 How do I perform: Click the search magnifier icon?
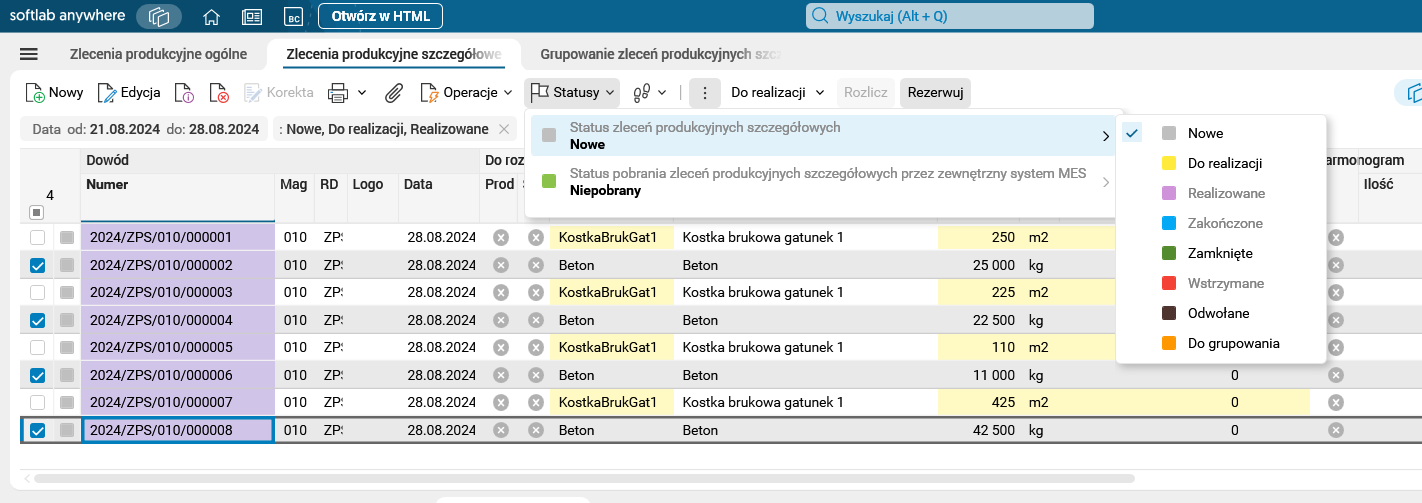pyautogui.click(x=820, y=16)
